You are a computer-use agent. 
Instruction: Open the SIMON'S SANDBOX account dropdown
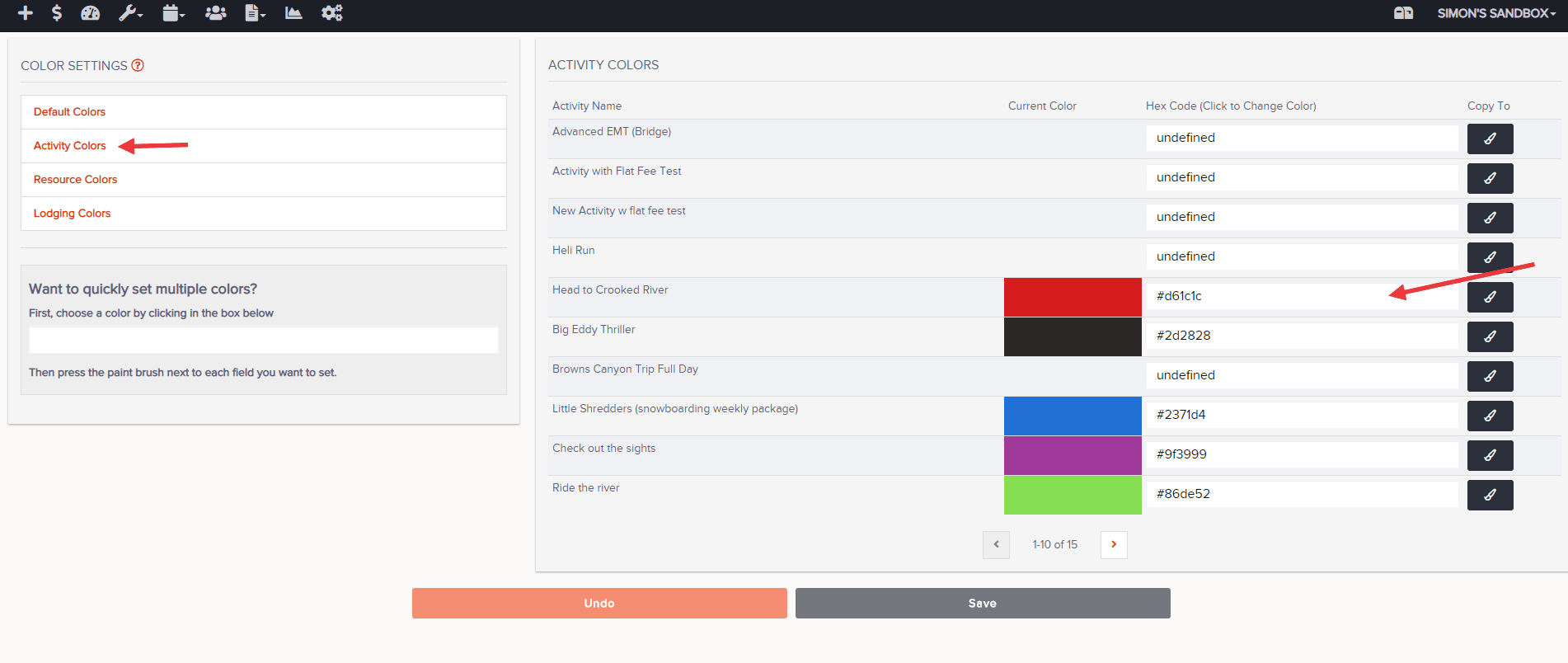click(x=1496, y=13)
